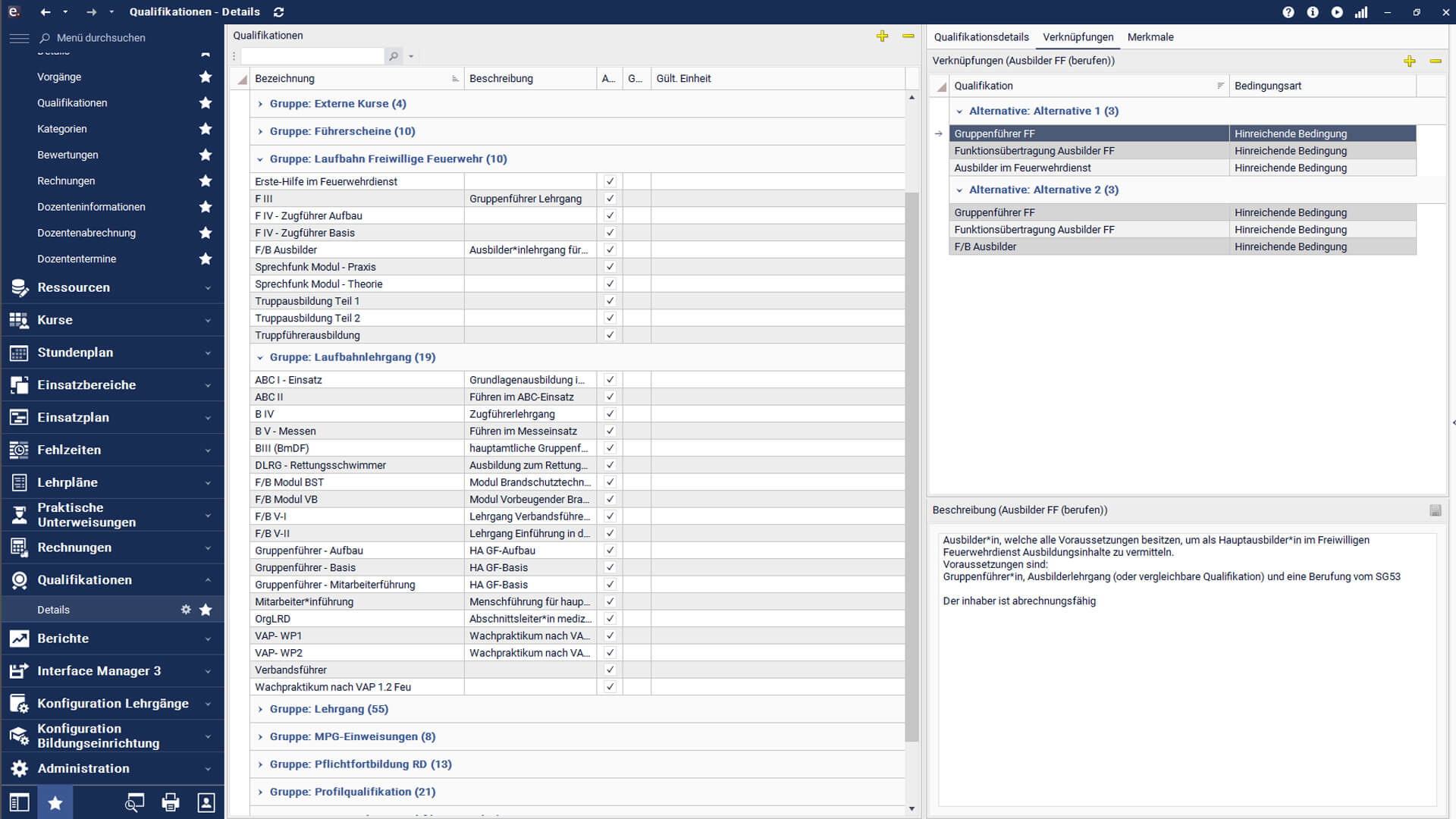The image size is (1456, 819).
Task: Collapse Alternative: Alternative 2 (3)
Action: (959, 190)
